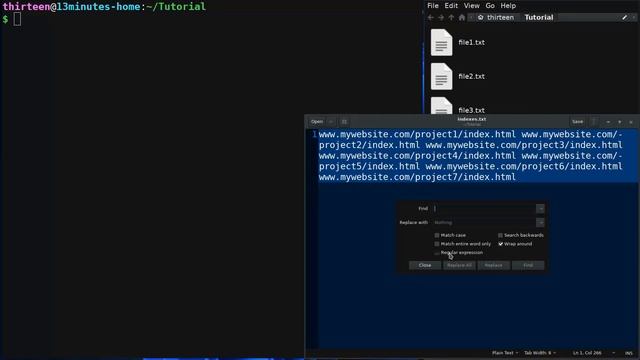Click Open button in text editor

[x=317, y=122]
